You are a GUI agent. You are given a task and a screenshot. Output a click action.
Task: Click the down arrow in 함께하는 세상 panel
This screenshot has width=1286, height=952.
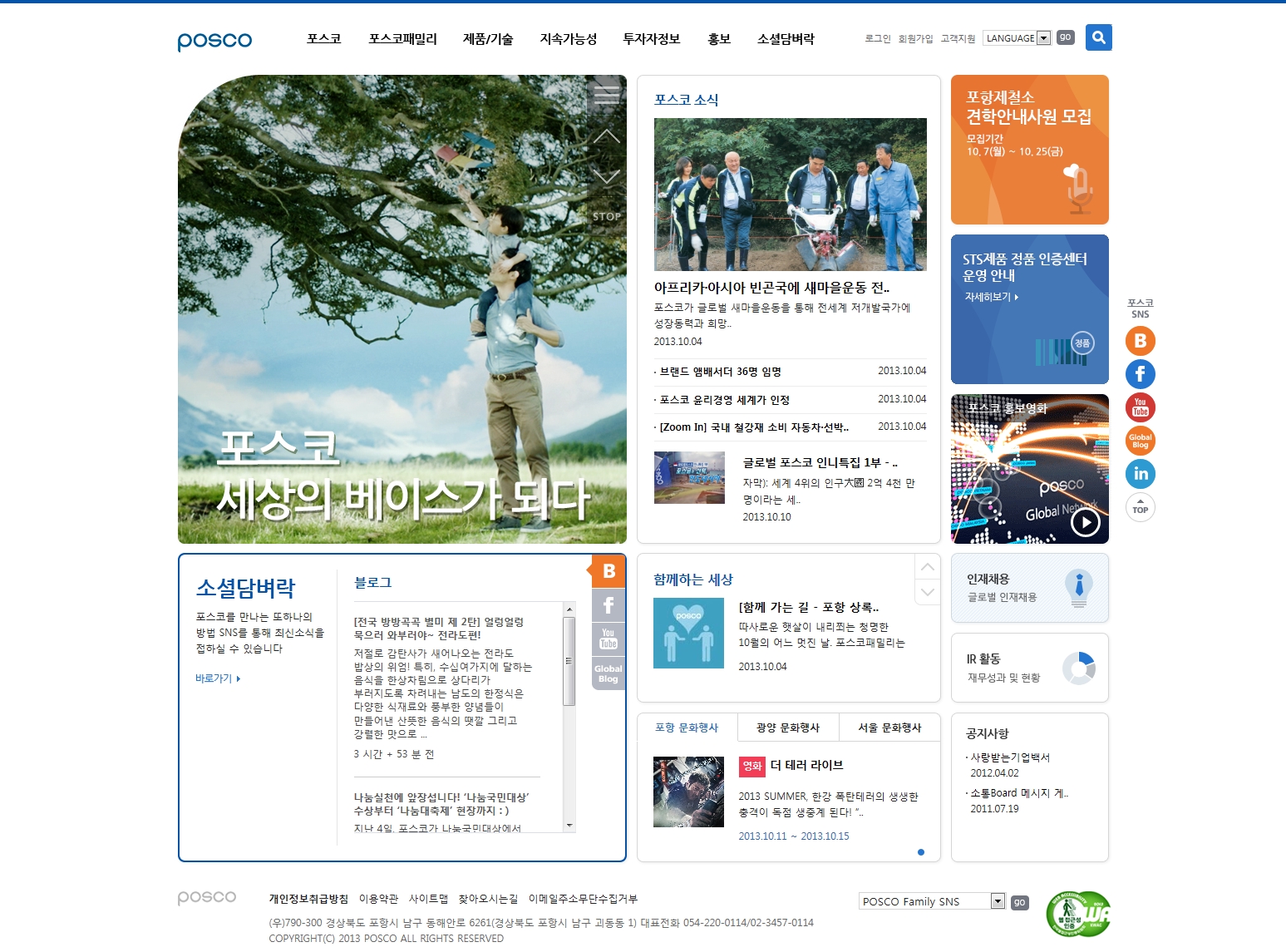point(928,593)
